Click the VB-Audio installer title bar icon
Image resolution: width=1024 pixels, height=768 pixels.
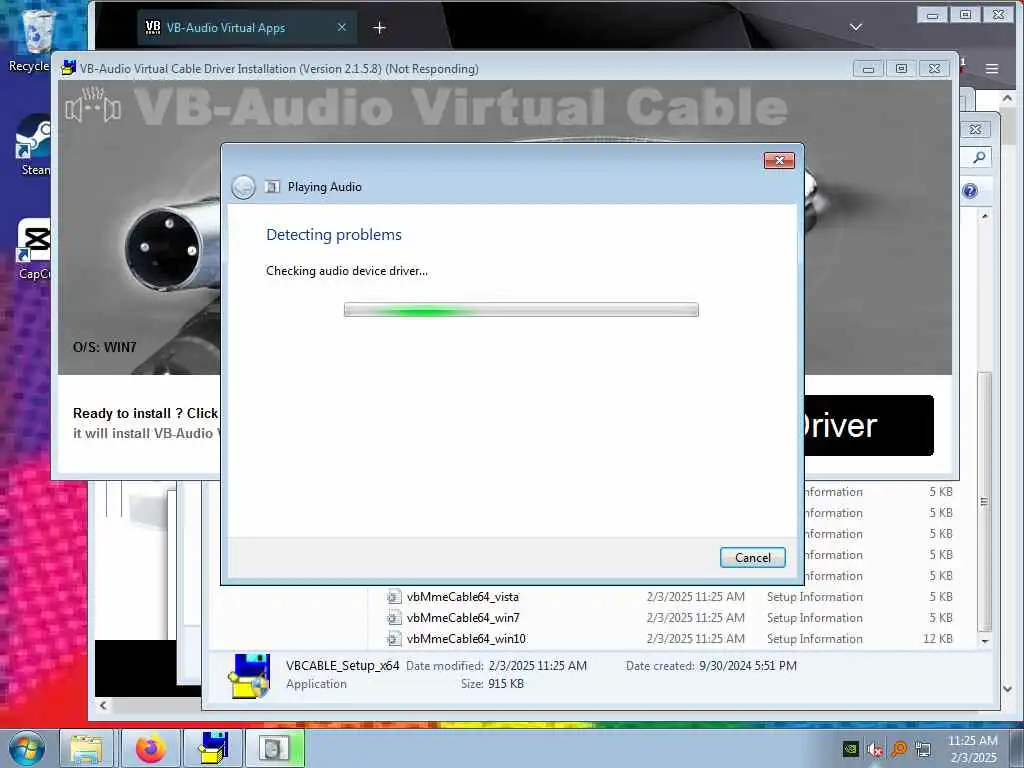click(68, 68)
